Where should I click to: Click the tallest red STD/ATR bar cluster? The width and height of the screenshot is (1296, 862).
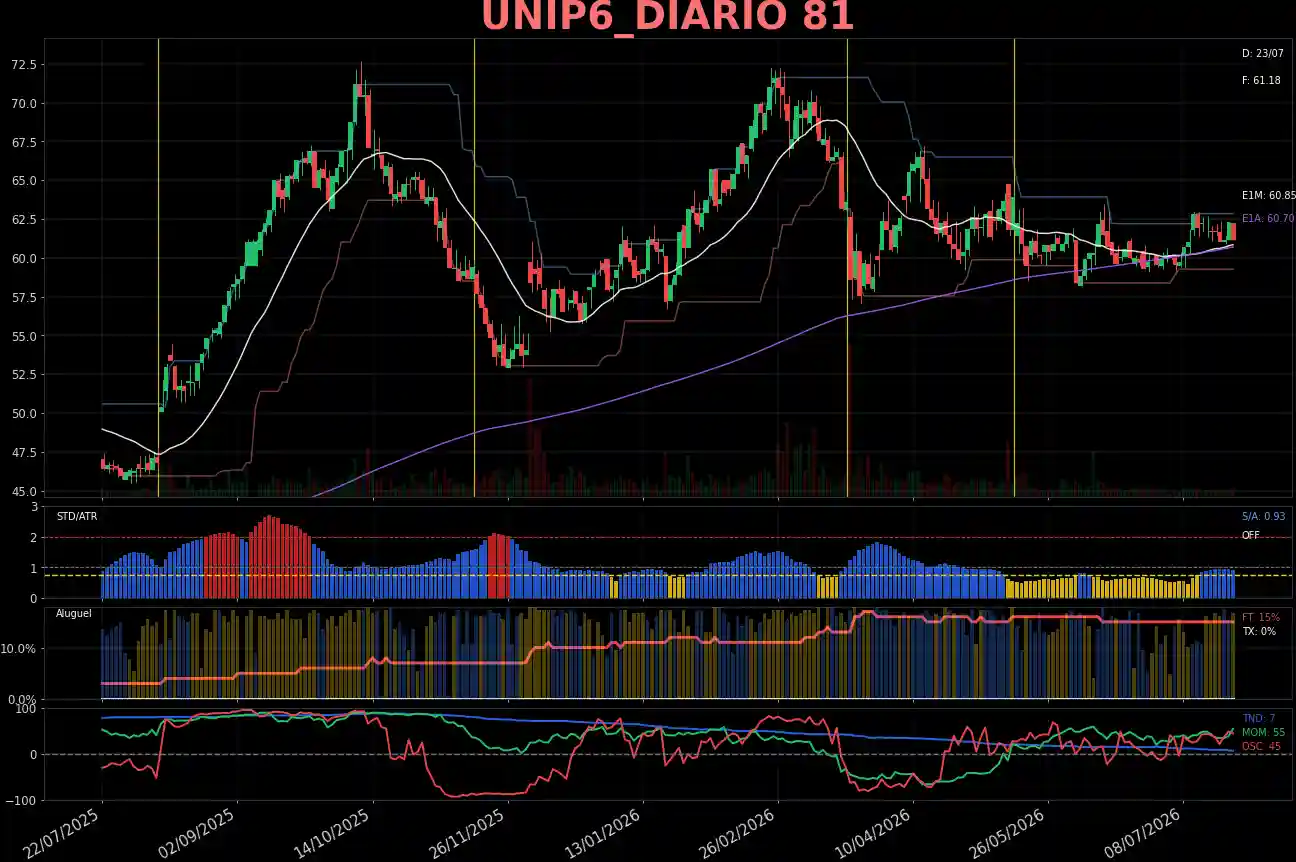[x=279, y=557]
